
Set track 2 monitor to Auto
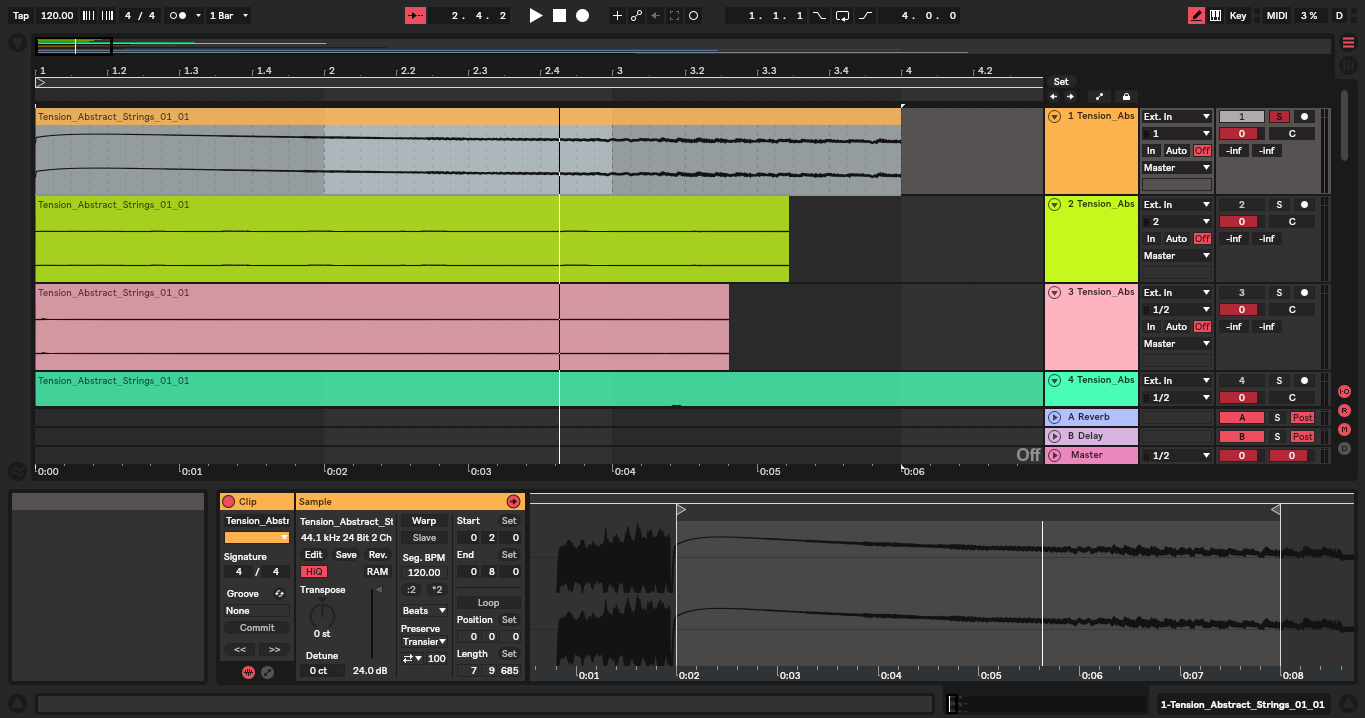(1176, 239)
